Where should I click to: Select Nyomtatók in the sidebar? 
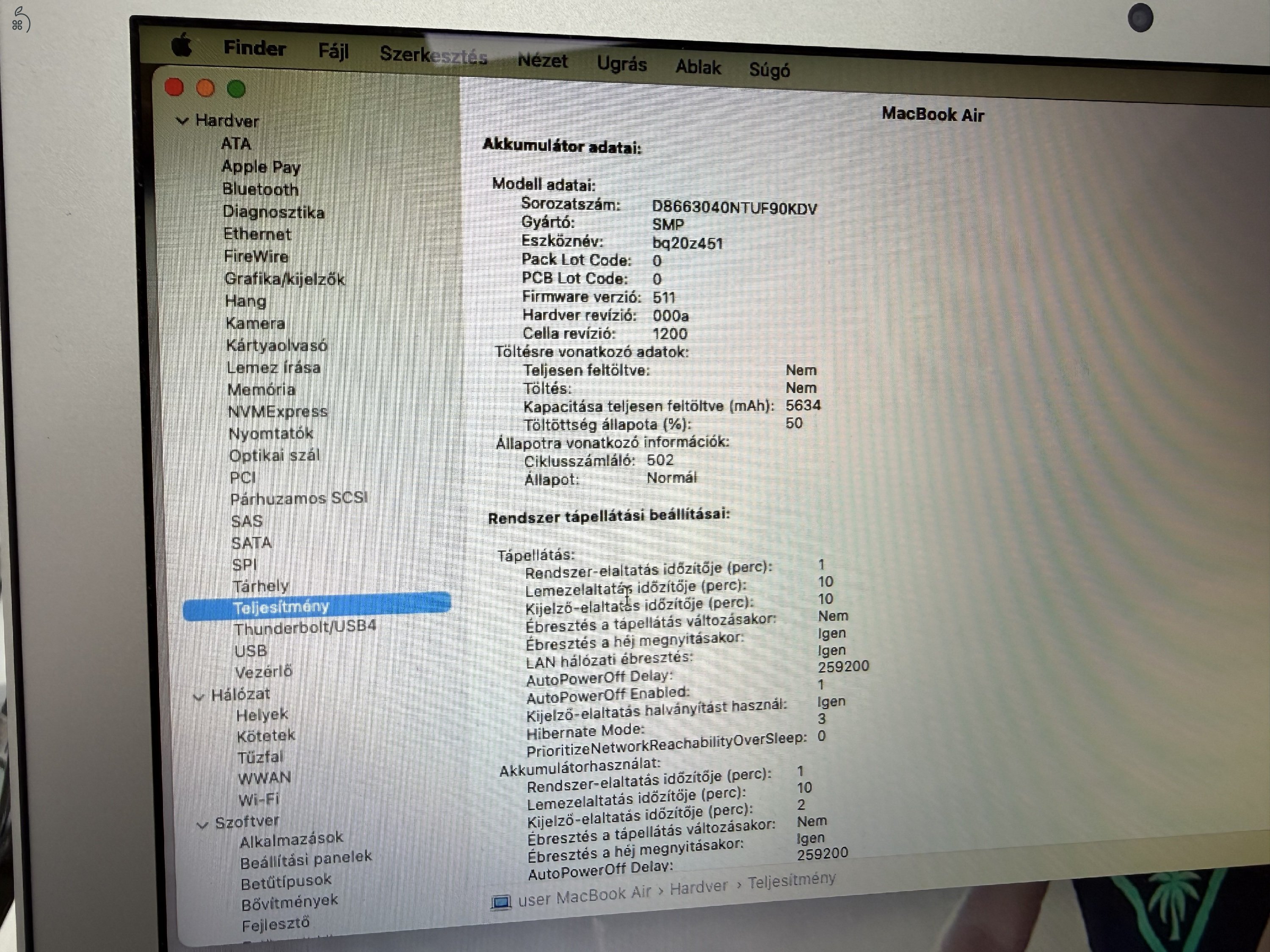pos(271,433)
